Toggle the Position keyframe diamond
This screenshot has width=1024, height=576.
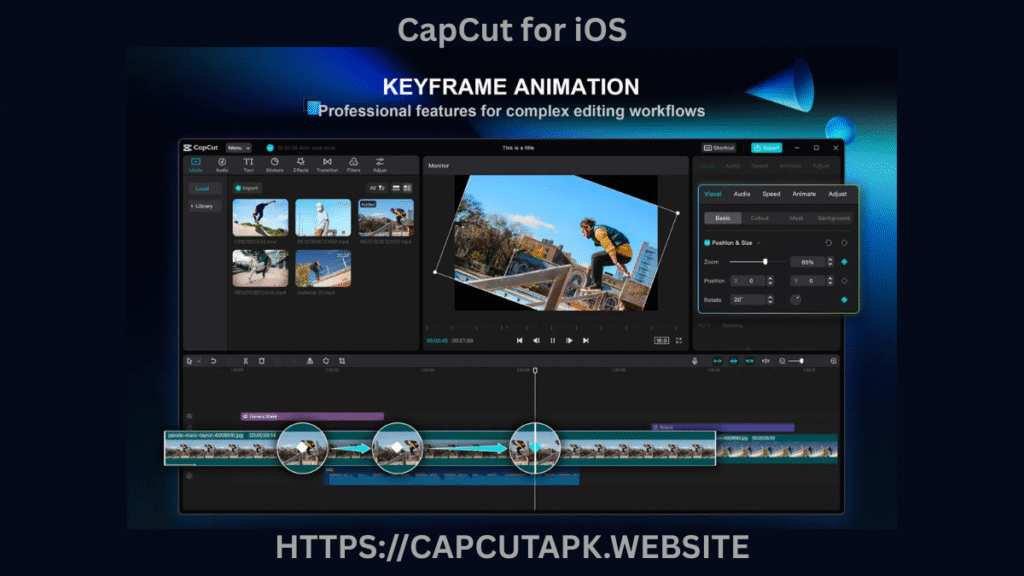pyautogui.click(x=844, y=280)
